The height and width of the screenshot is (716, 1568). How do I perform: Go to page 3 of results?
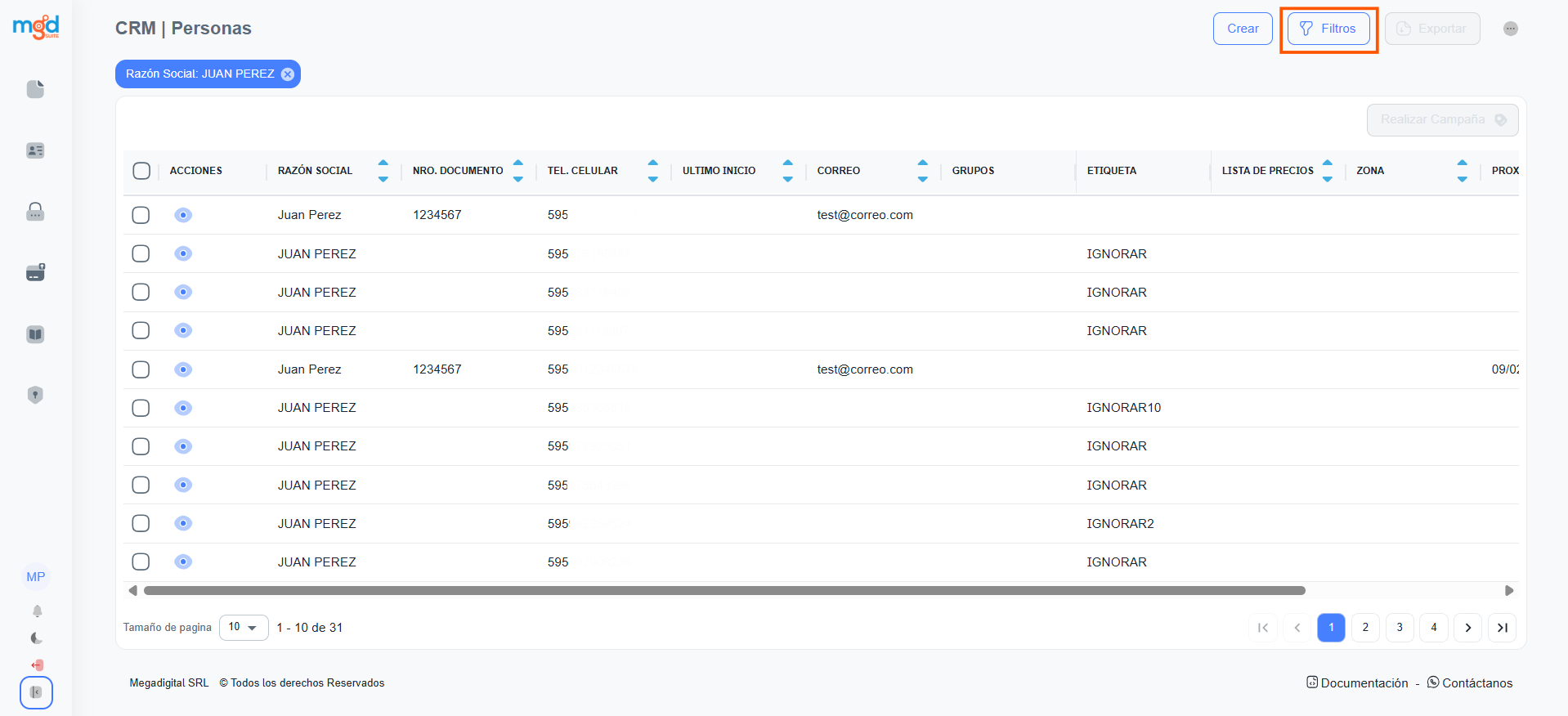click(x=1400, y=628)
